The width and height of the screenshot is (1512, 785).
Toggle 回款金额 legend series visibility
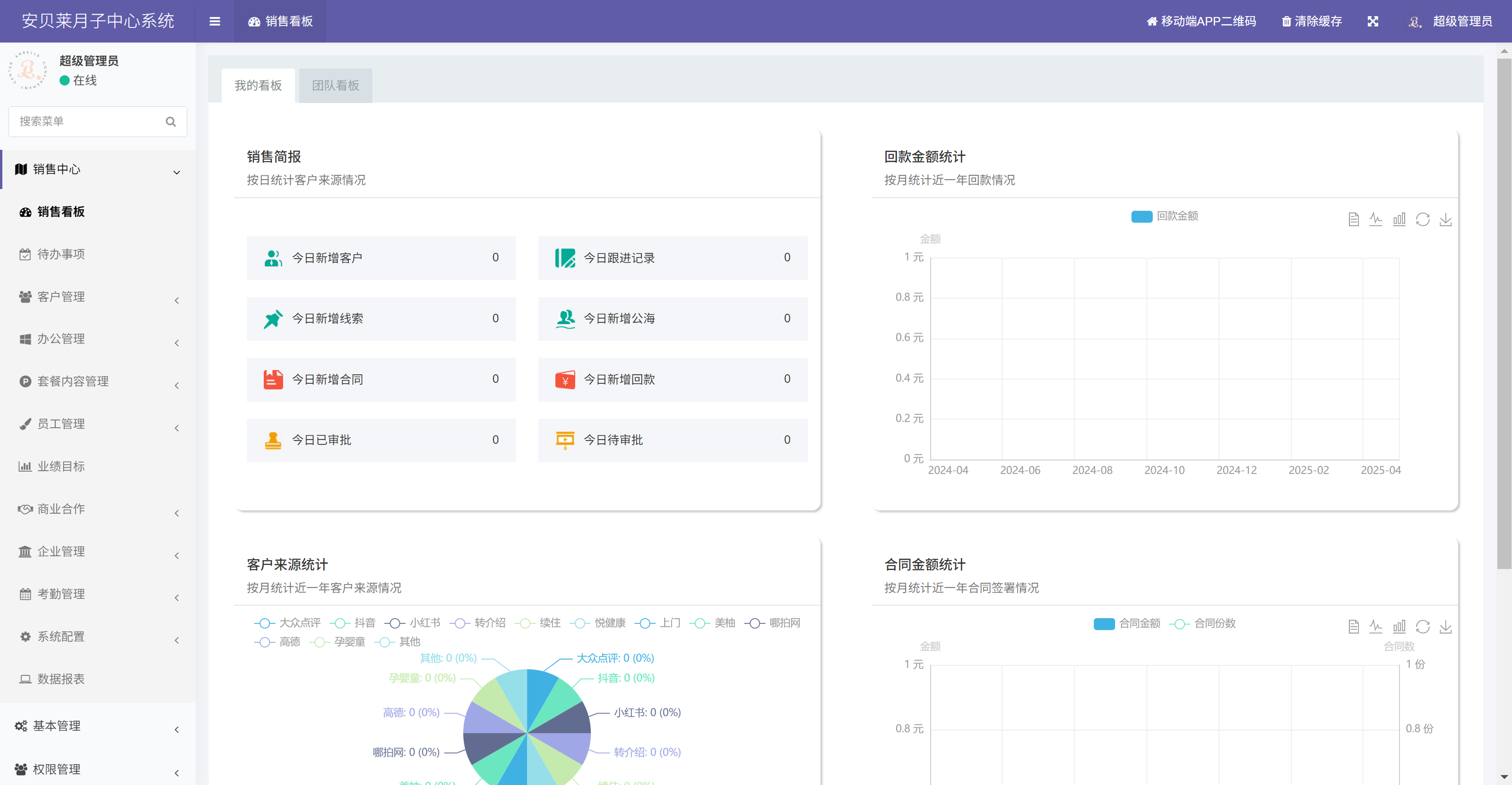tap(1165, 216)
